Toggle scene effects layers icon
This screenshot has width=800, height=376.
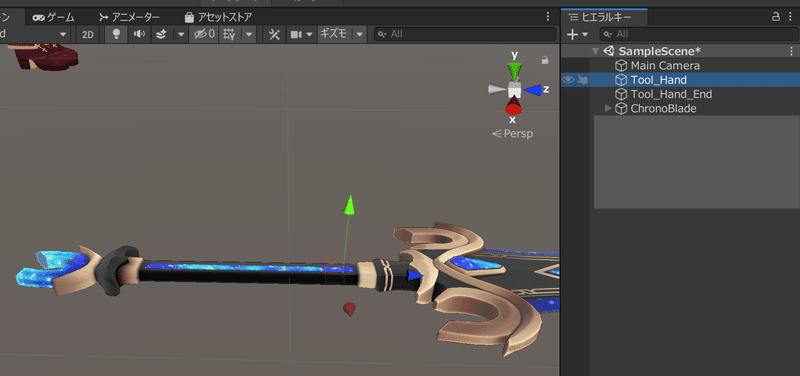pyautogui.click(x=161, y=34)
